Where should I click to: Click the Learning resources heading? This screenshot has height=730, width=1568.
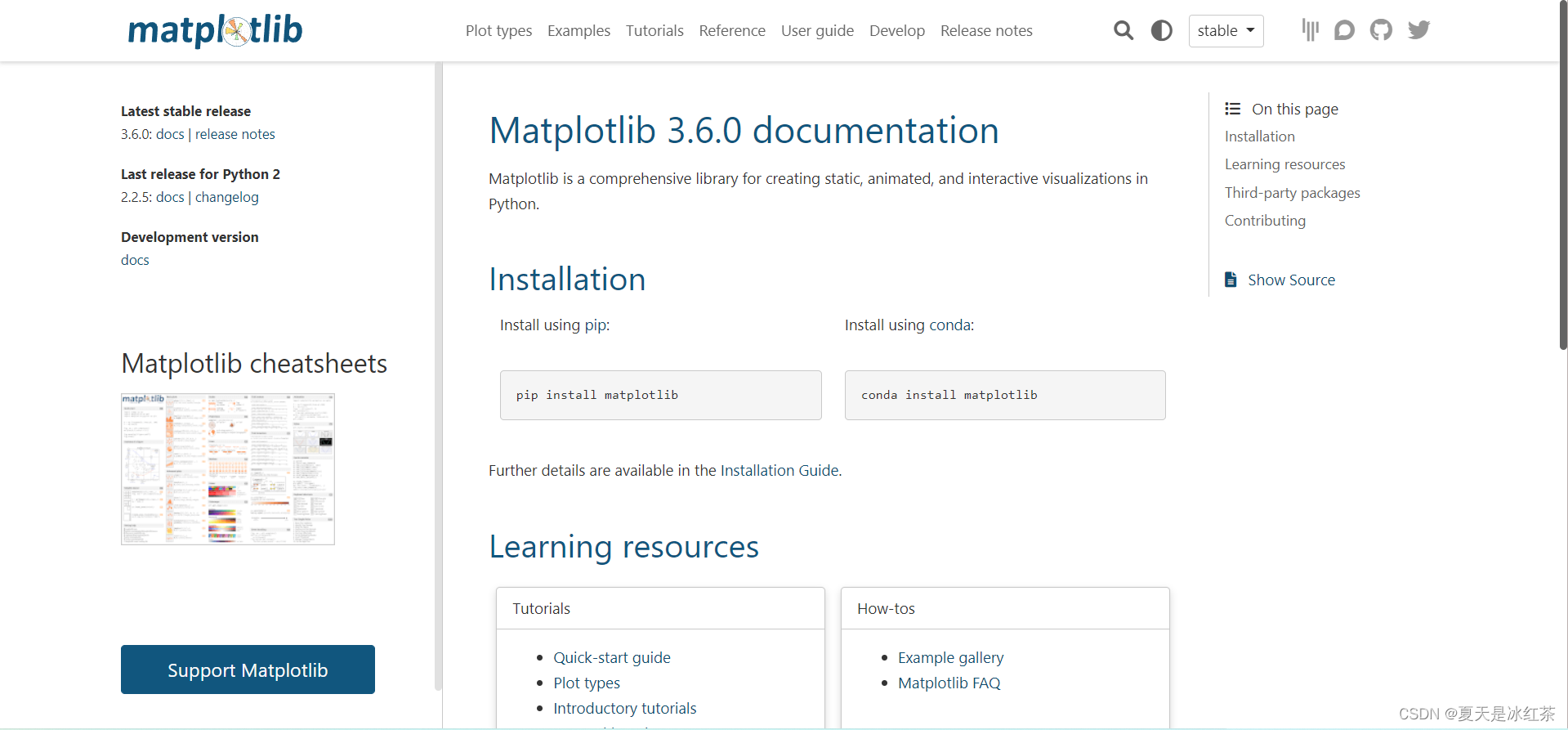(x=623, y=547)
